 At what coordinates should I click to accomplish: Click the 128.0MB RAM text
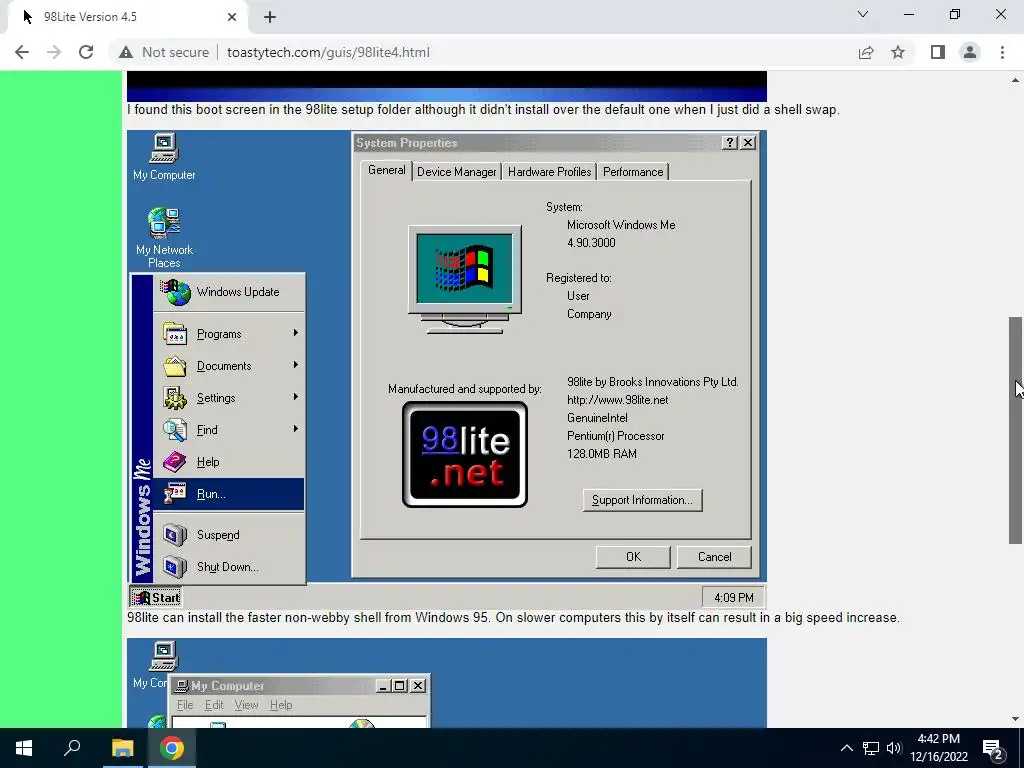[601, 454]
